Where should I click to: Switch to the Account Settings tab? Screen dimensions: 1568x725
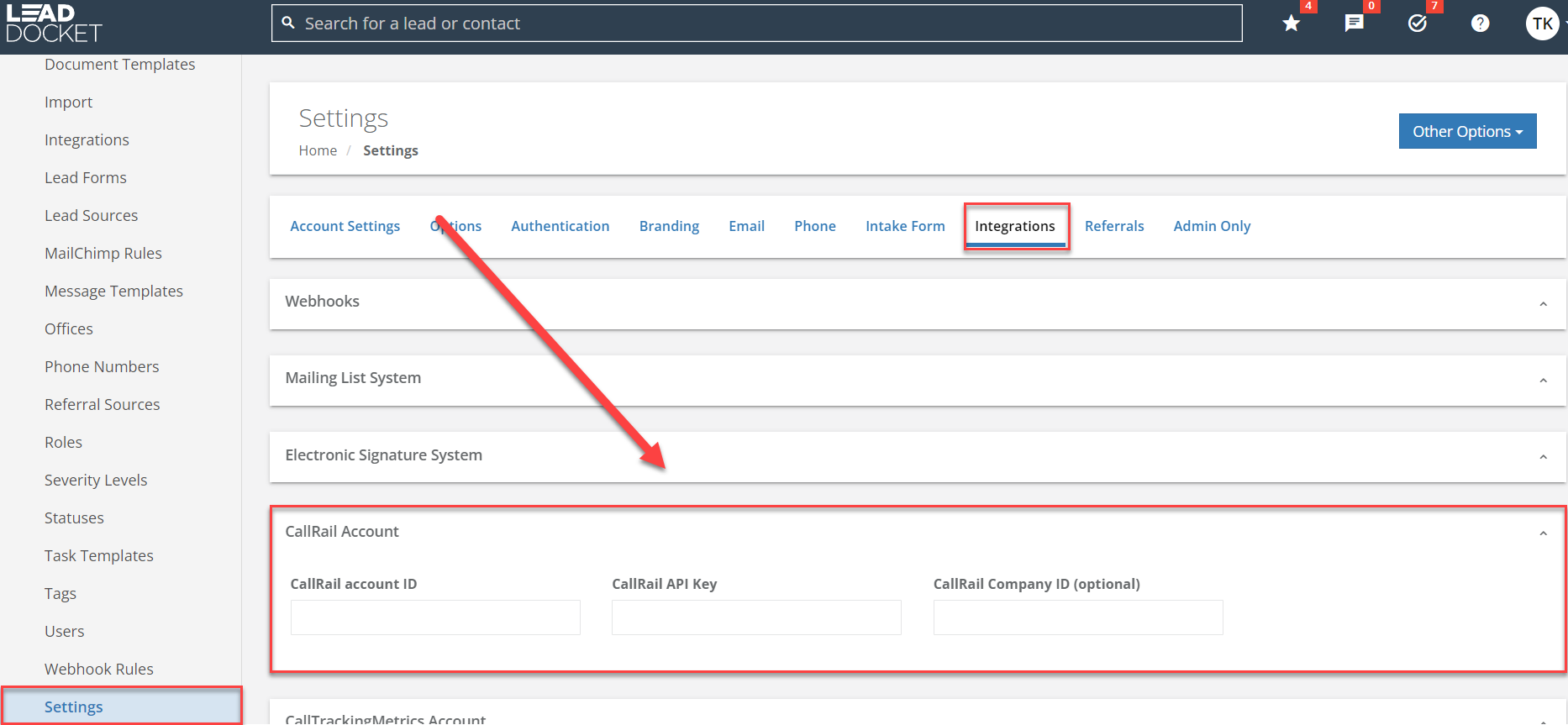[345, 226]
